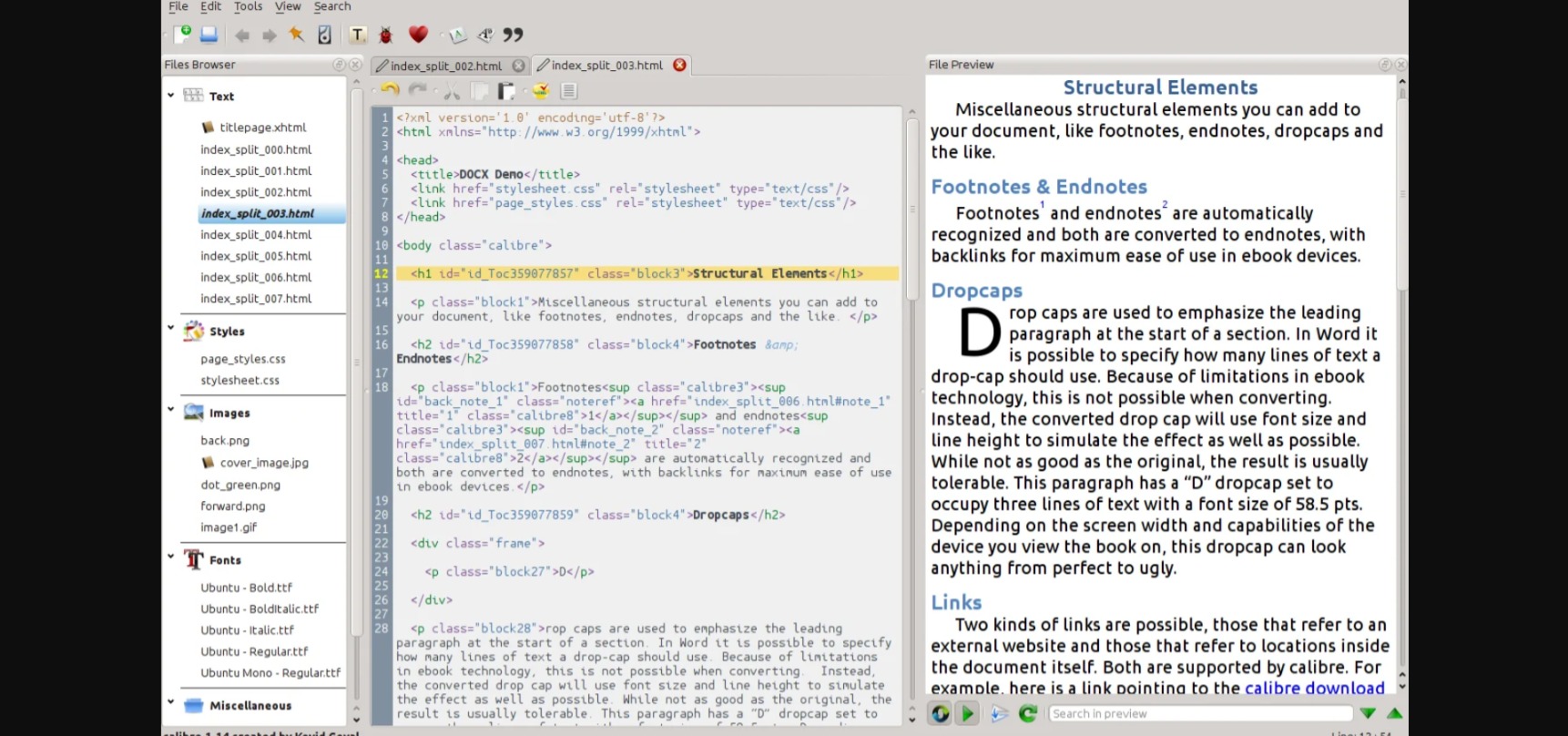Click the green reload preview icon
This screenshot has width=1568, height=736.
click(1028, 714)
